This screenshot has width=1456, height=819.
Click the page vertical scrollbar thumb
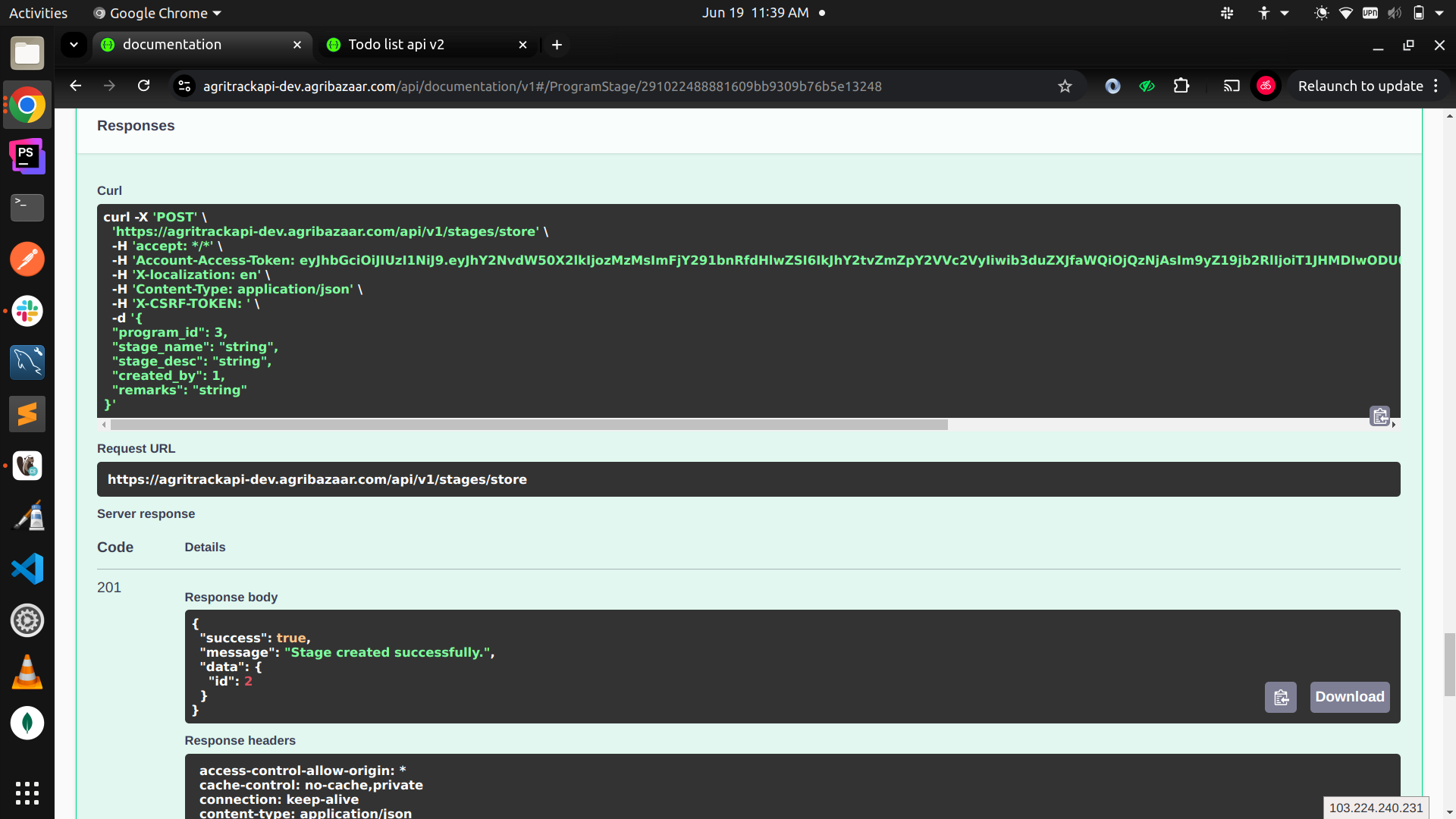[1449, 664]
